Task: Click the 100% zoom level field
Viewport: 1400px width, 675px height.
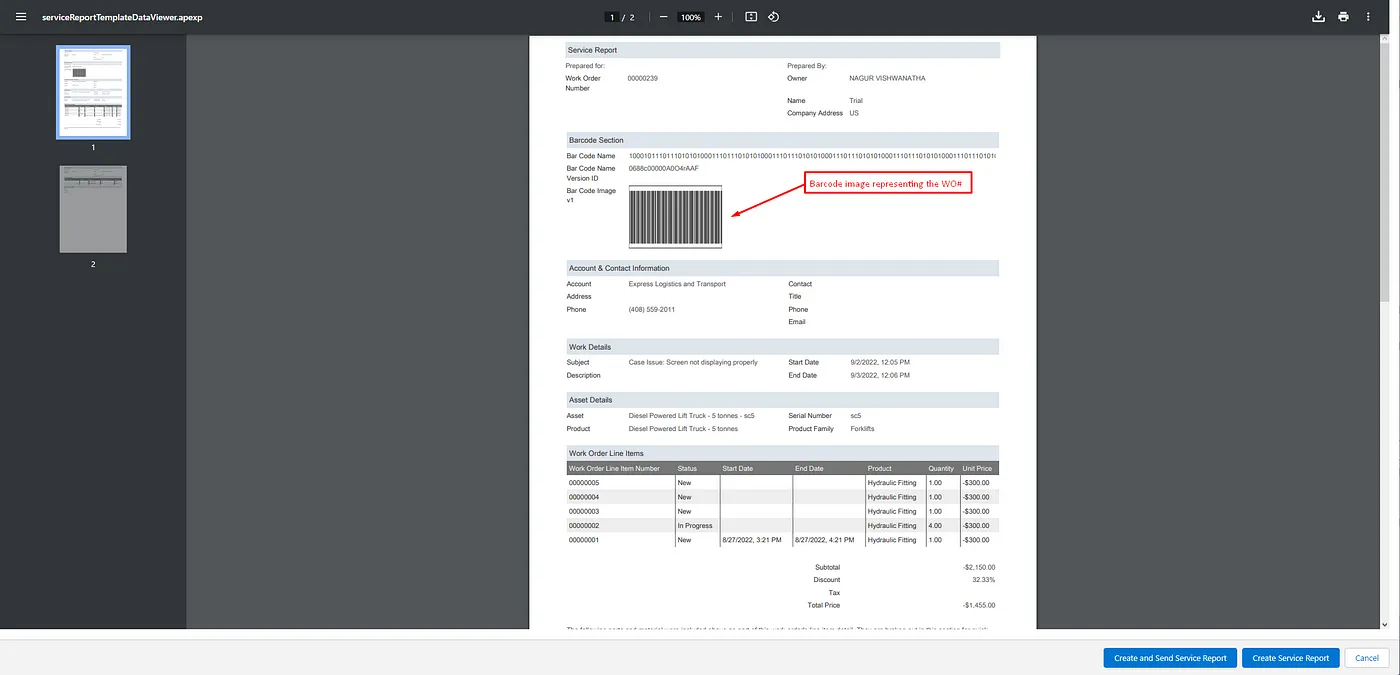Action: tap(690, 17)
